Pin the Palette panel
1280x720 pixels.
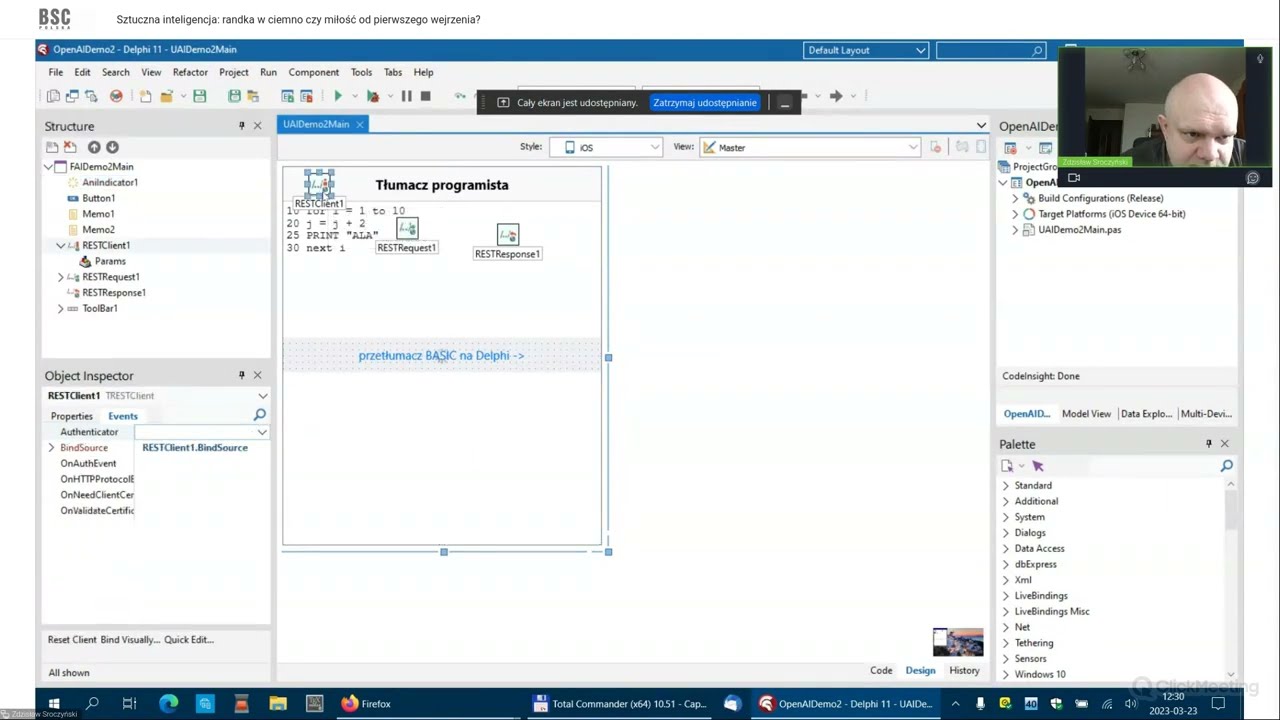coord(1208,444)
